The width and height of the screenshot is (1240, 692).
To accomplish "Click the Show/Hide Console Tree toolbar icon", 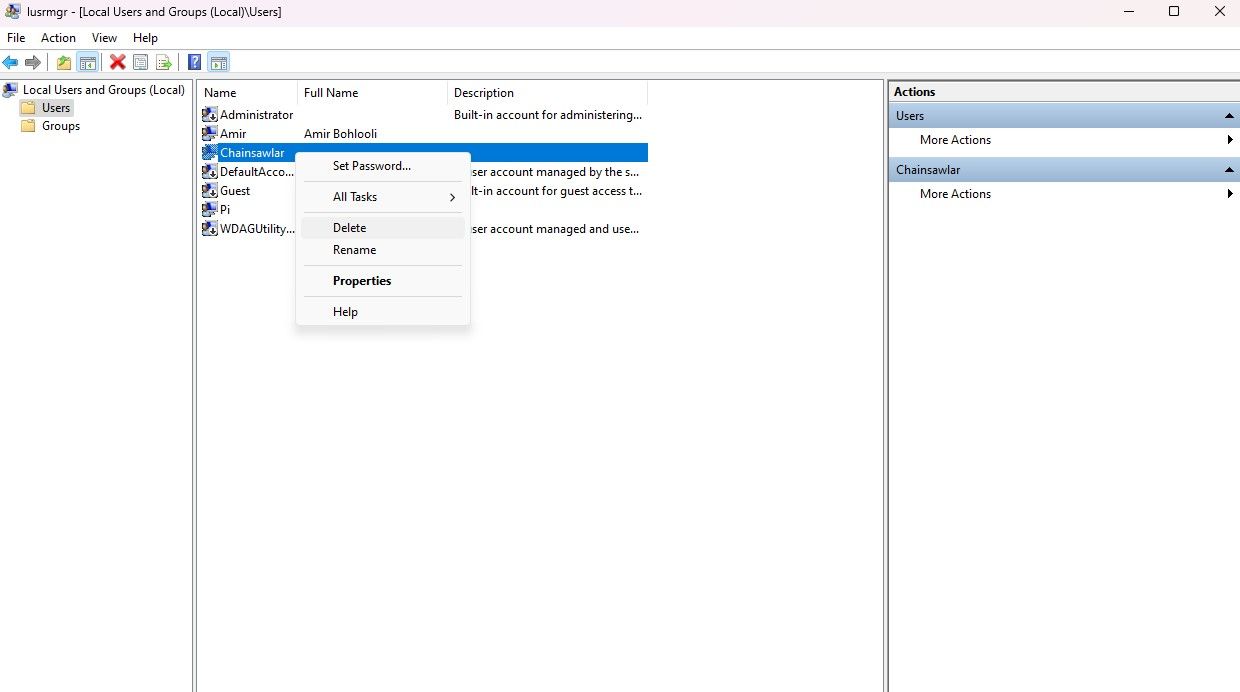I will 88,62.
